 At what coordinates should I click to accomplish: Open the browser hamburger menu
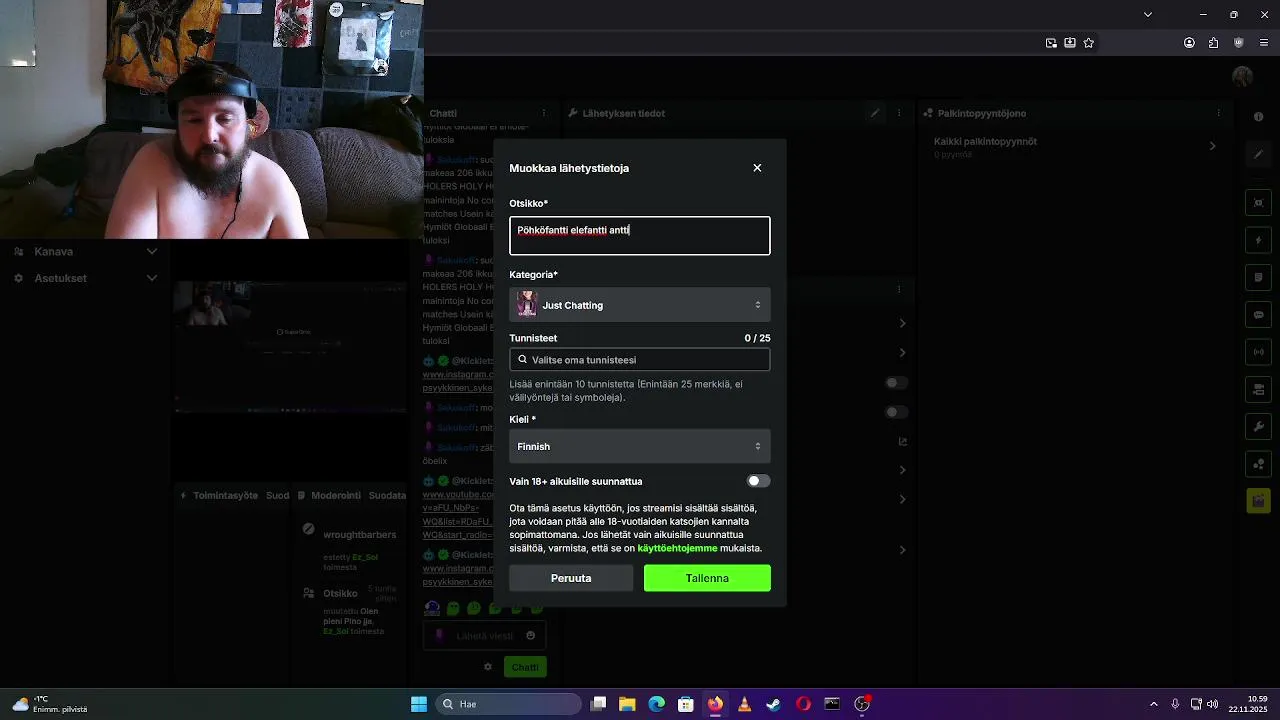pyautogui.click(x=1264, y=43)
